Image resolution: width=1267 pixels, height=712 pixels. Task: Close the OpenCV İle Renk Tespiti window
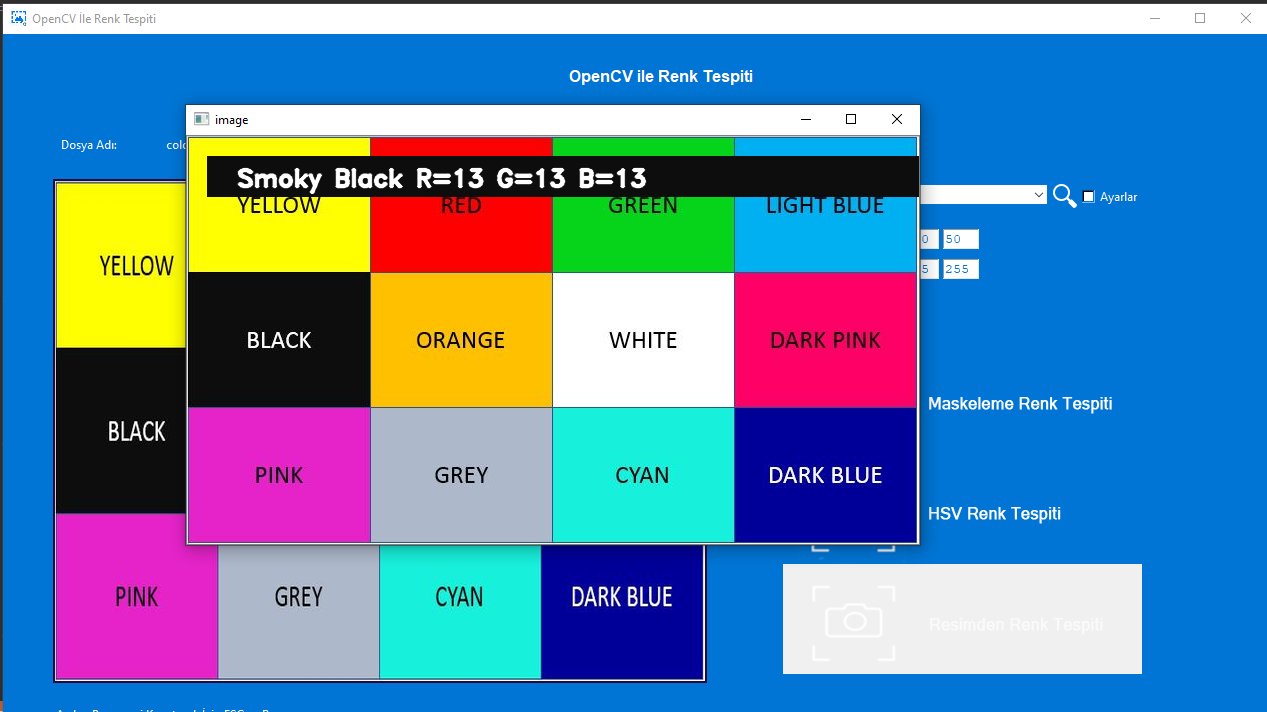click(1245, 18)
